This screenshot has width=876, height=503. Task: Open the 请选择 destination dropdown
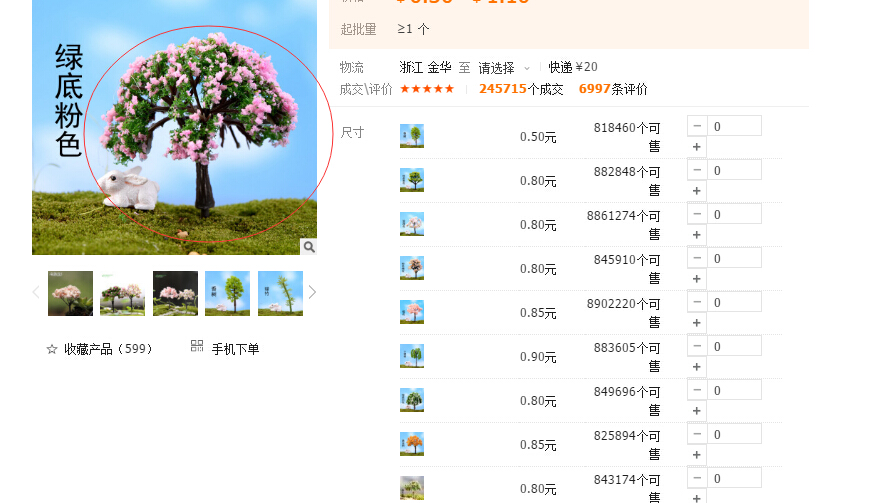504,68
